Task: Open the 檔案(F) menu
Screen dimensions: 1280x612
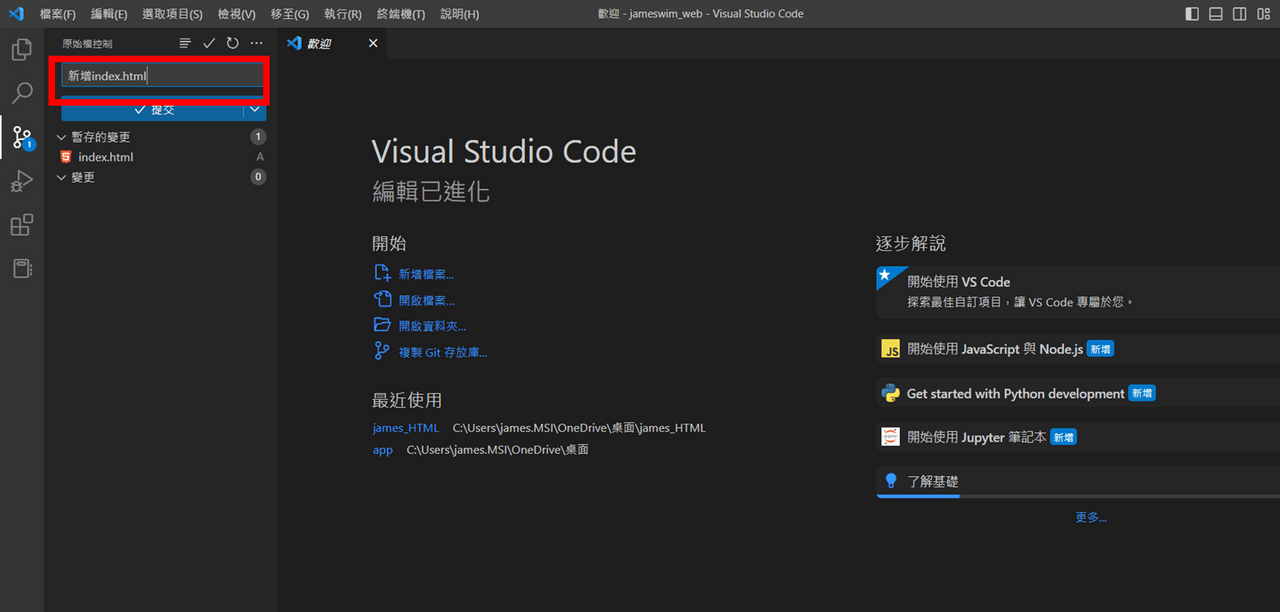Action: 57,13
